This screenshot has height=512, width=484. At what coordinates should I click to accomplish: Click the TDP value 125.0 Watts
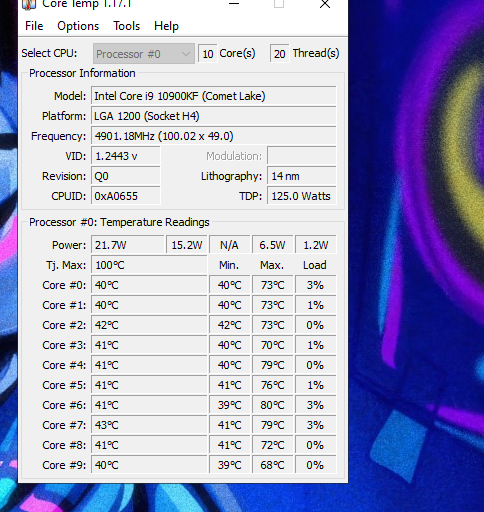(302, 196)
